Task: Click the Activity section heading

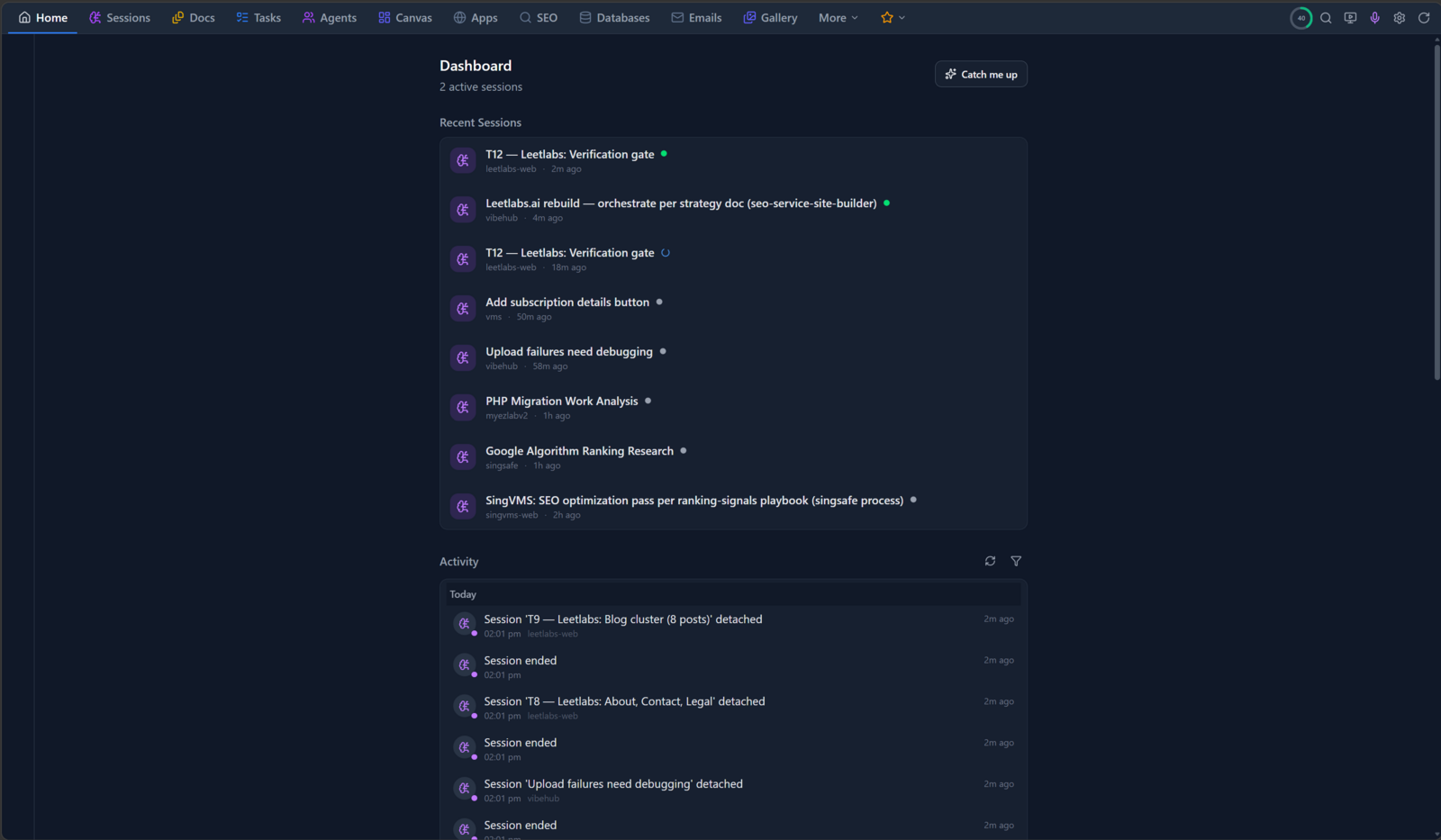Action: point(458,562)
